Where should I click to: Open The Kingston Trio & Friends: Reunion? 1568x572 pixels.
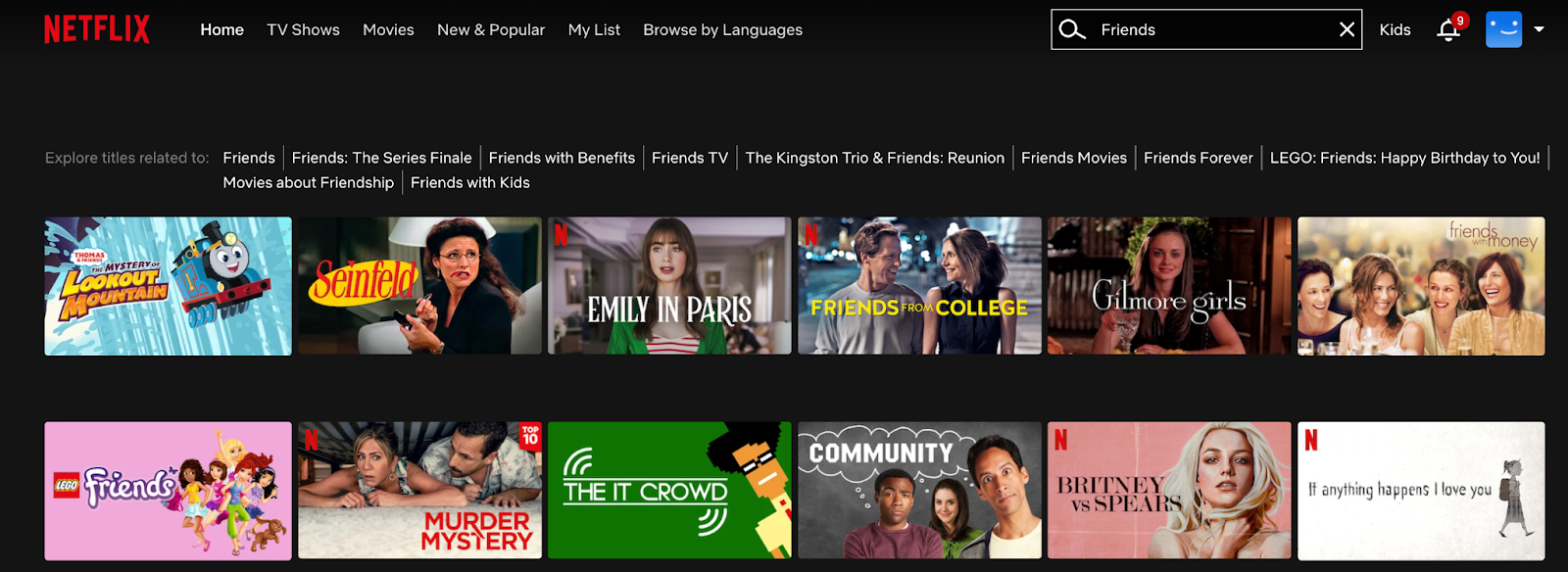pos(874,158)
